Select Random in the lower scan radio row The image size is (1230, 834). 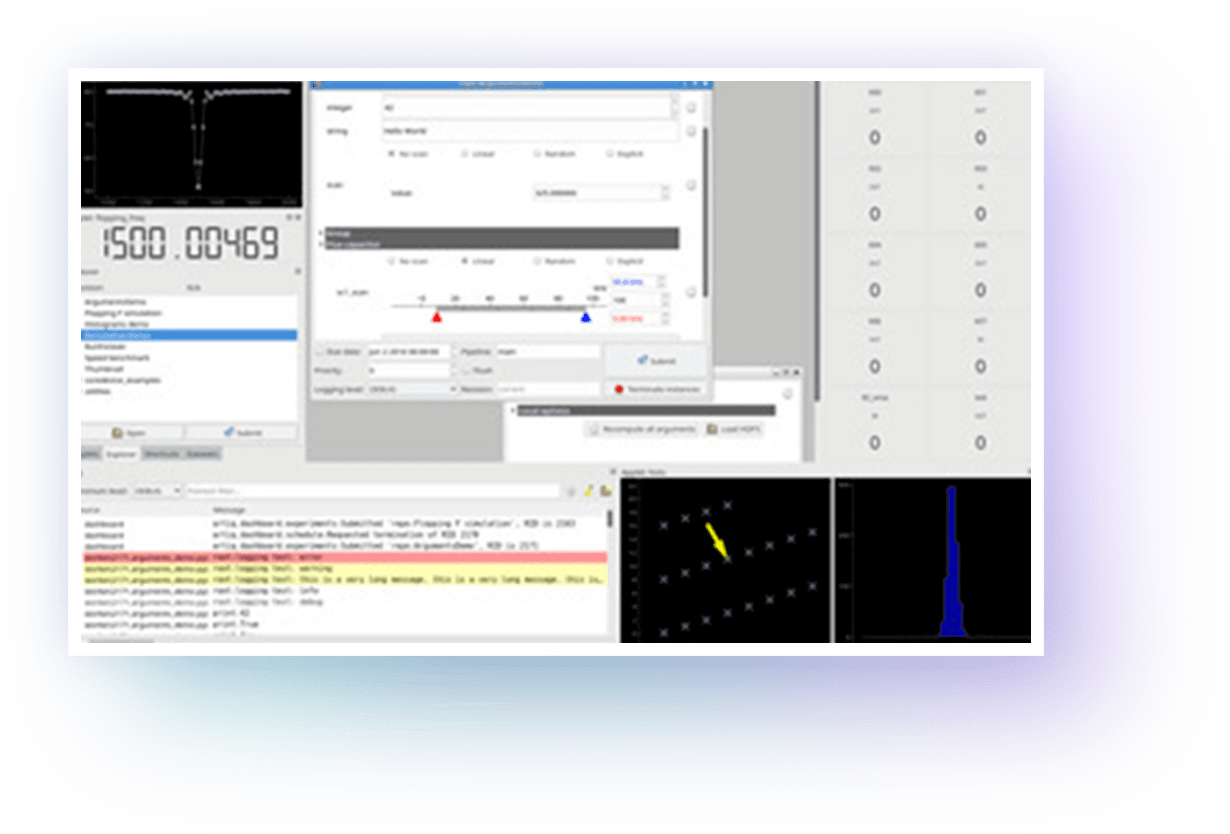(x=556, y=261)
